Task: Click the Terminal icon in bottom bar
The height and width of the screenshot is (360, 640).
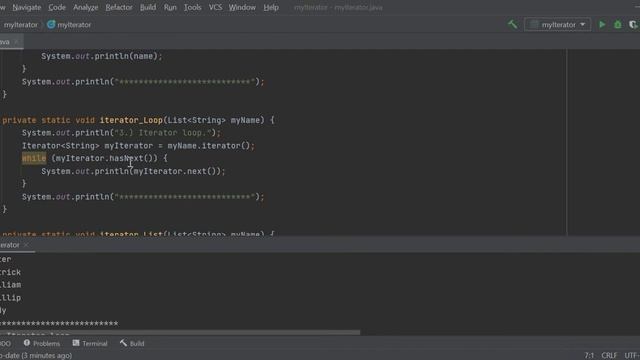Action: pos(76,343)
